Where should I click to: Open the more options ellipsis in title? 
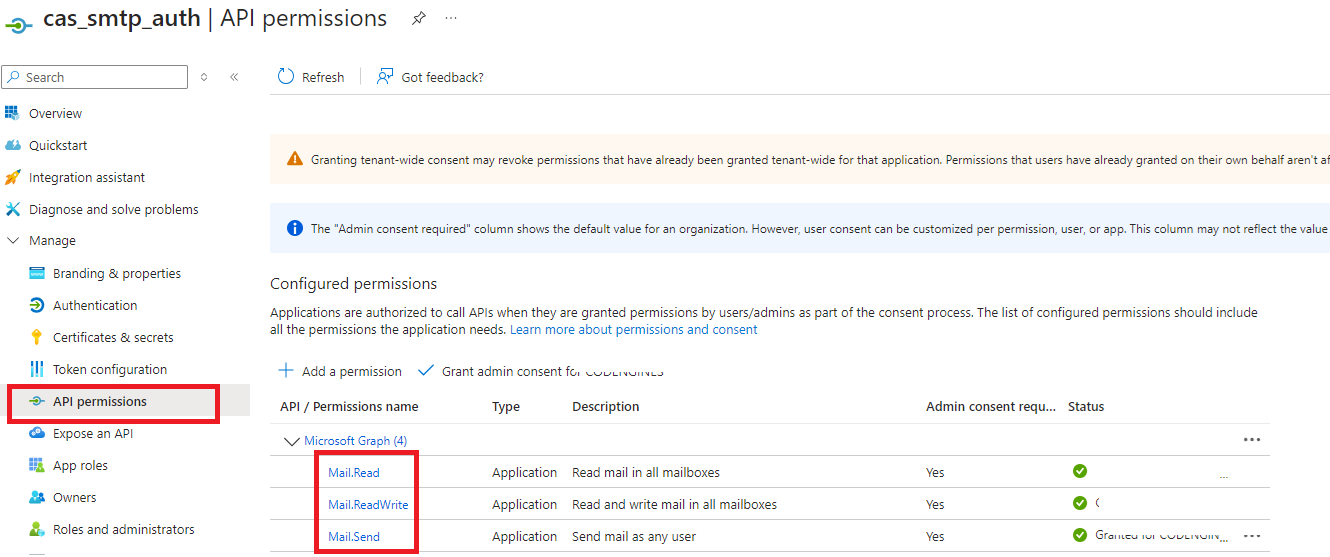pyautogui.click(x=451, y=19)
